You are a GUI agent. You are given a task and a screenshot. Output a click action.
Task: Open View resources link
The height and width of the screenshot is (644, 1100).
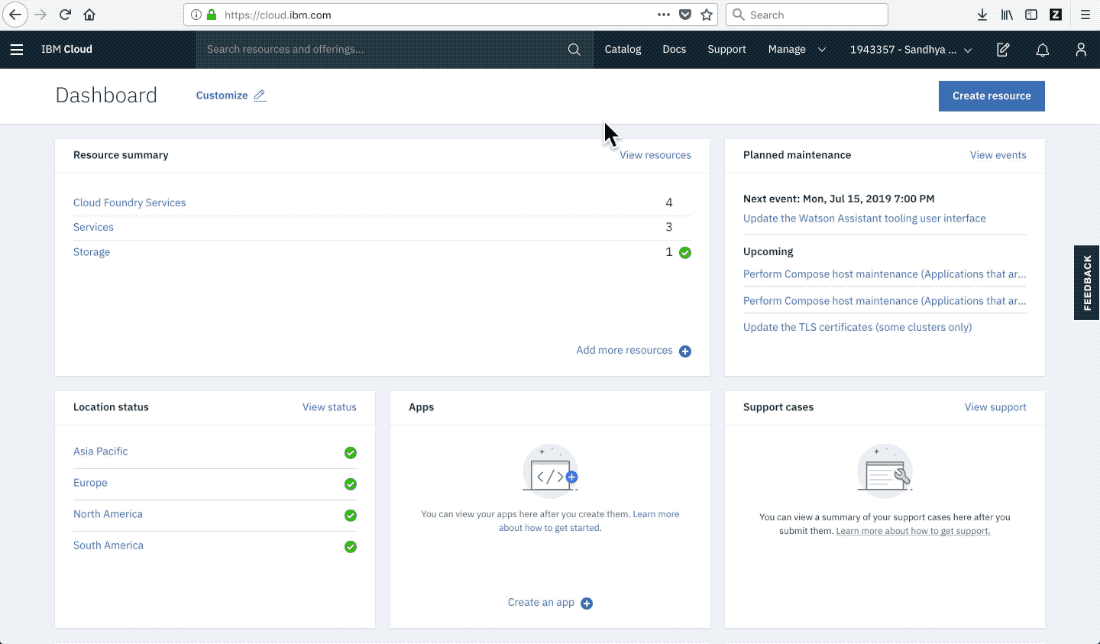pos(655,155)
